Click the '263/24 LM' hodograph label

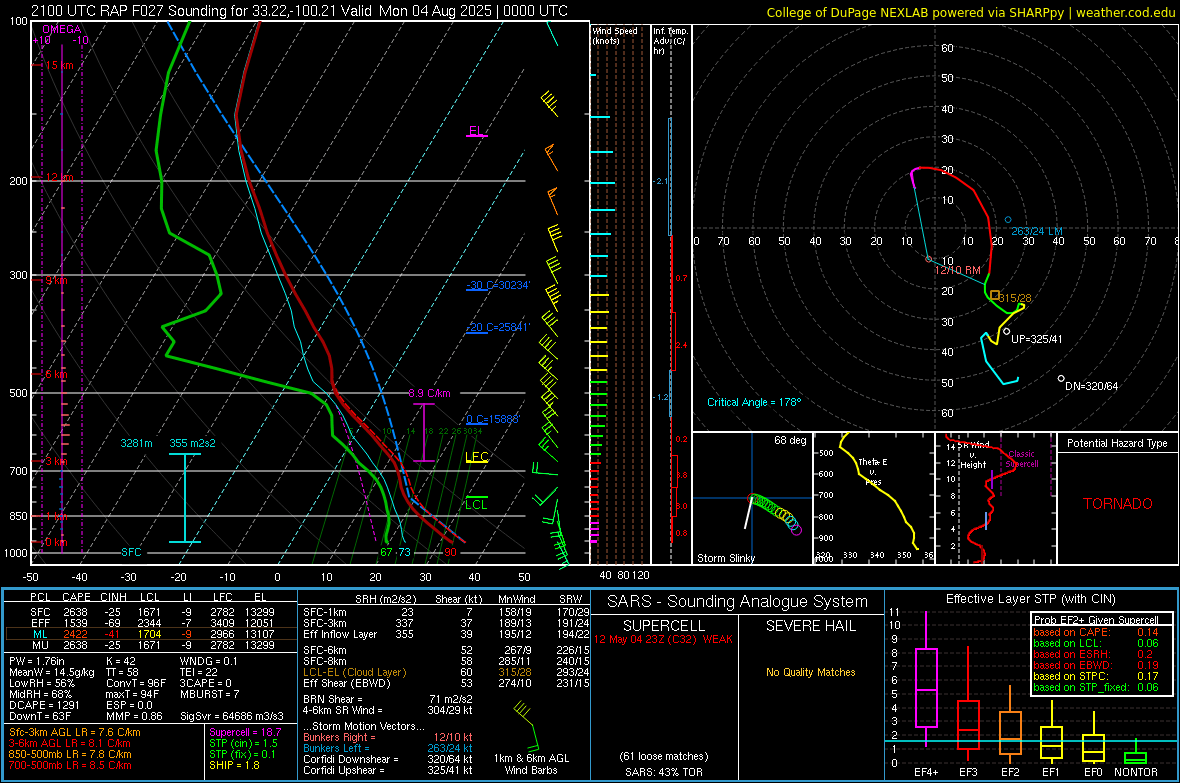pyautogui.click(x=1037, y=231)
